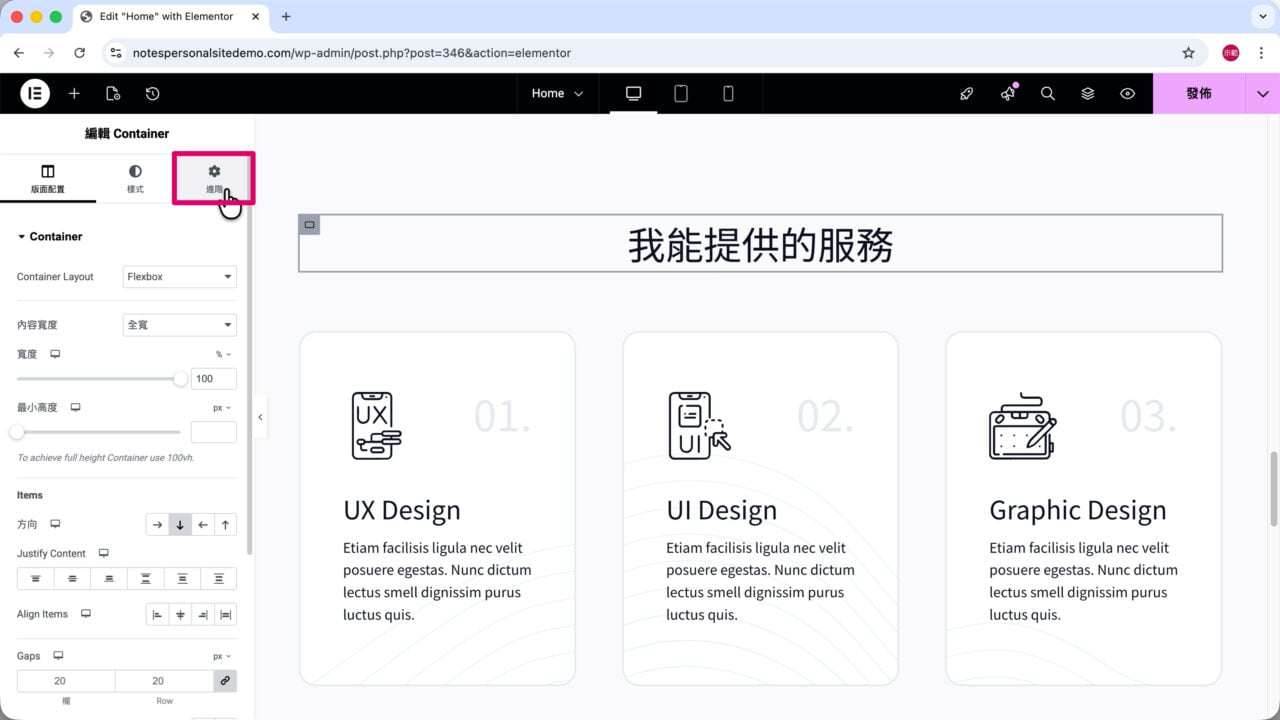Open the Structure layers icon
This screenshot has width=1280, height=720.
1088,93
